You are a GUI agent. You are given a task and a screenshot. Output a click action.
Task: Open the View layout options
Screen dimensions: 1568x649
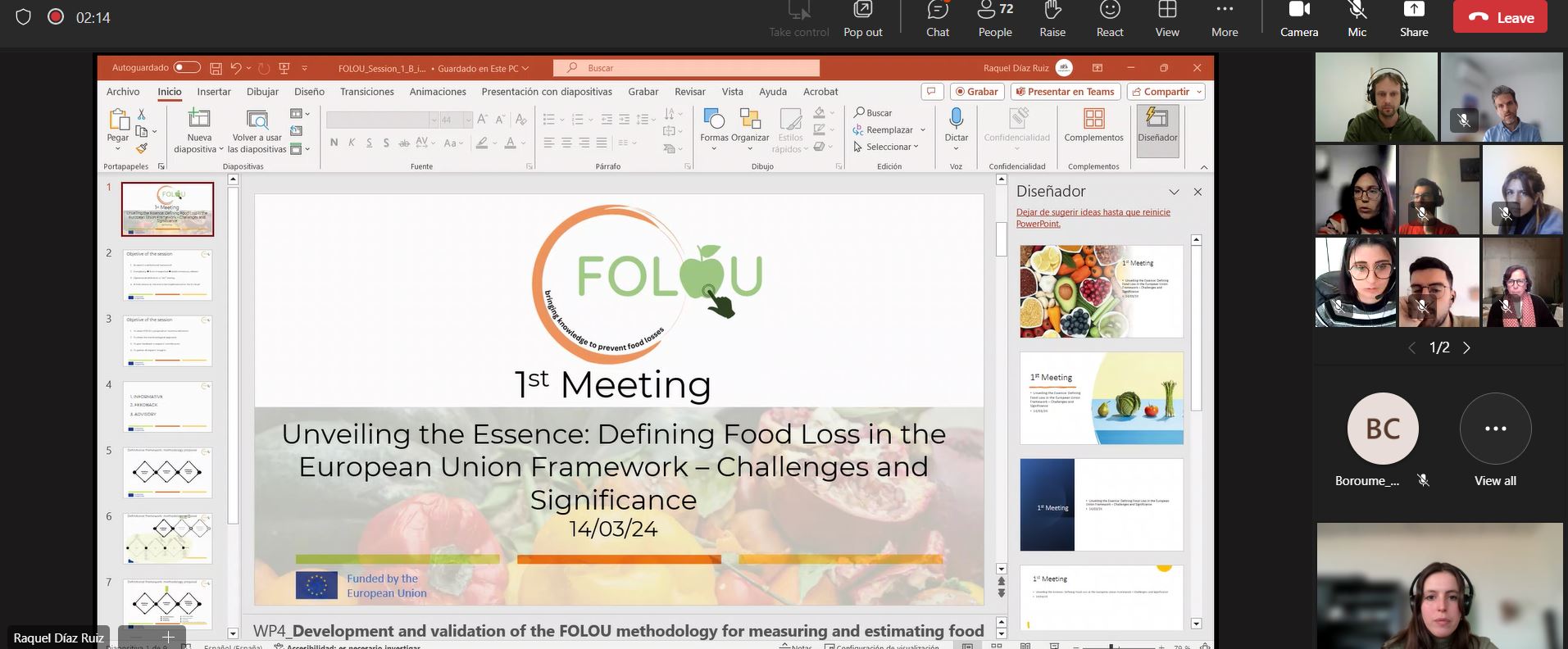pyautogui.click(x=1167, y=20)
